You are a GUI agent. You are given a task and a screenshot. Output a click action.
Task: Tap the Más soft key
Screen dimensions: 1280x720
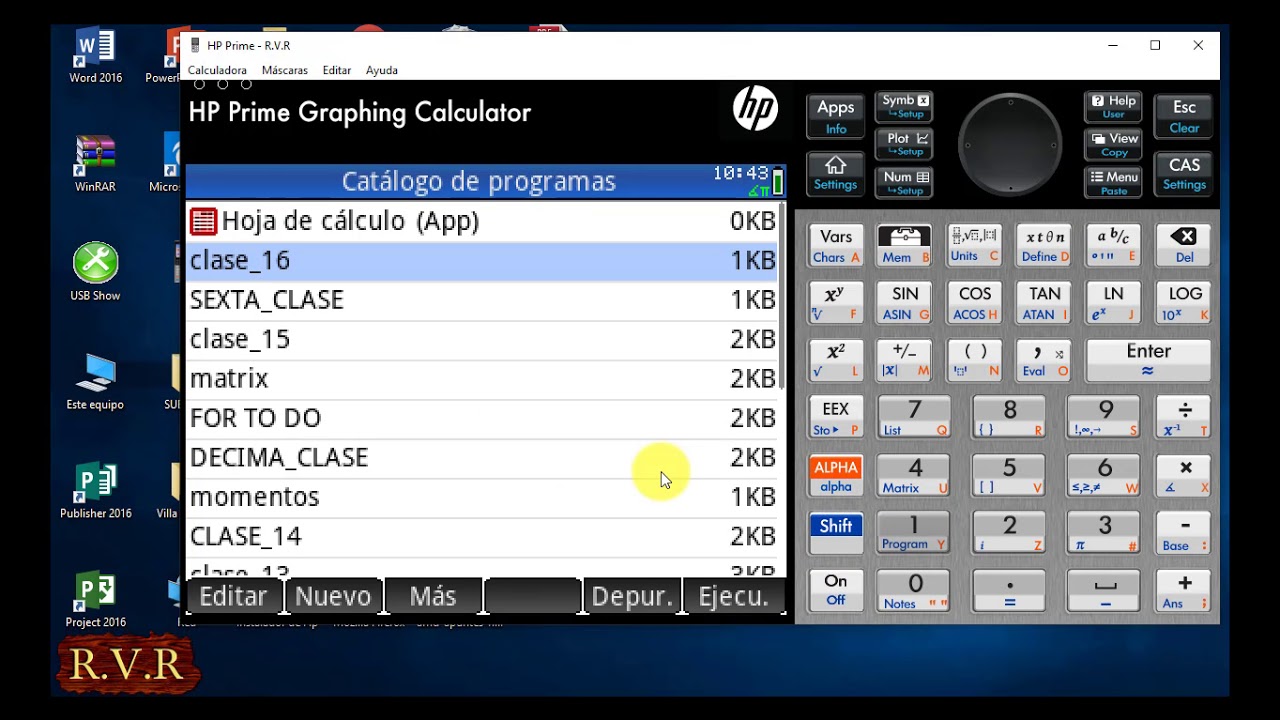433,597
